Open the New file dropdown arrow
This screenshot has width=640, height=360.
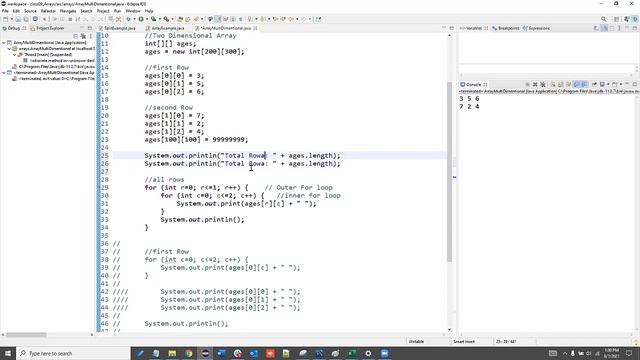click(x=11, y=19)
